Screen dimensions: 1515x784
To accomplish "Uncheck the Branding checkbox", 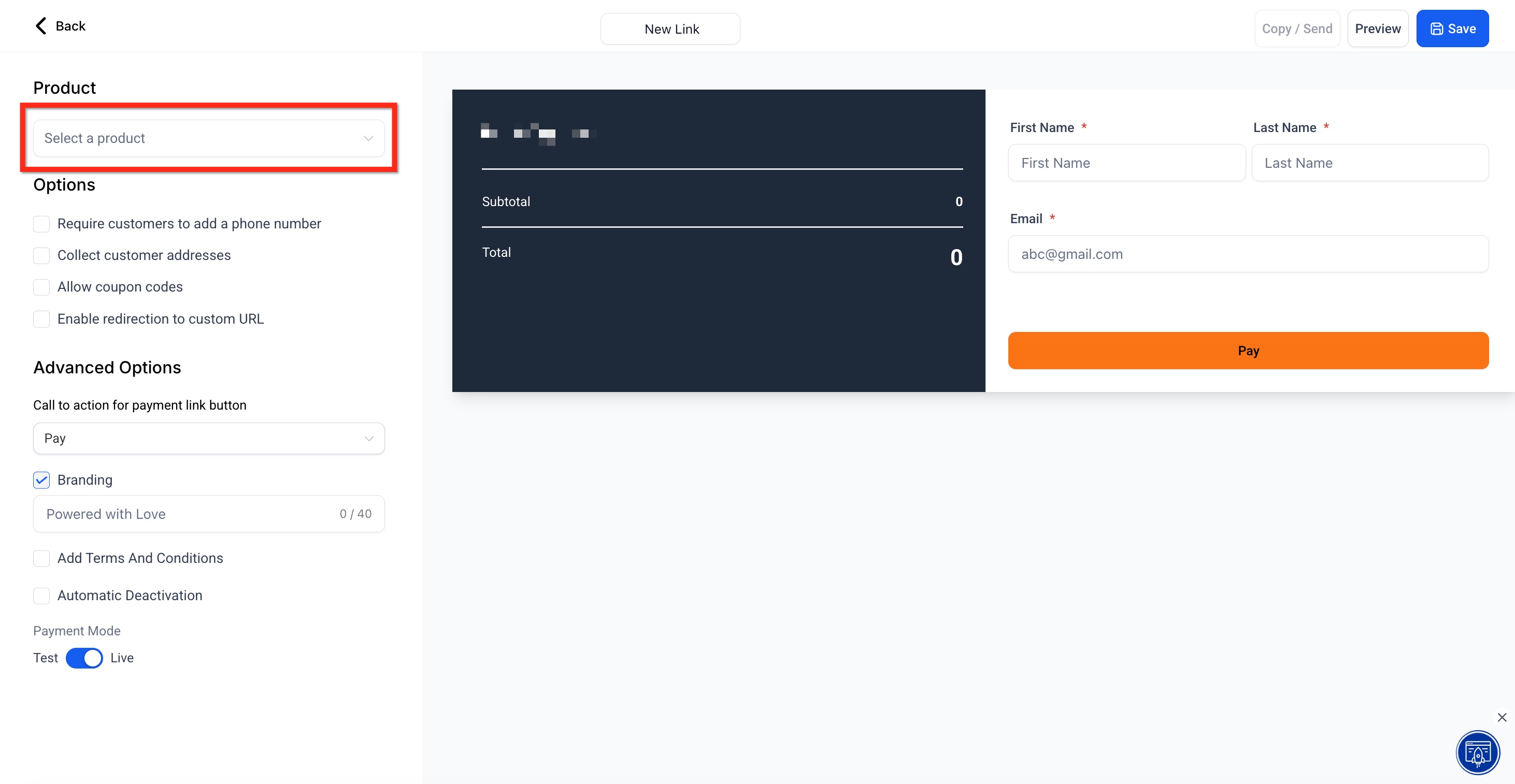I will (41, 480).
